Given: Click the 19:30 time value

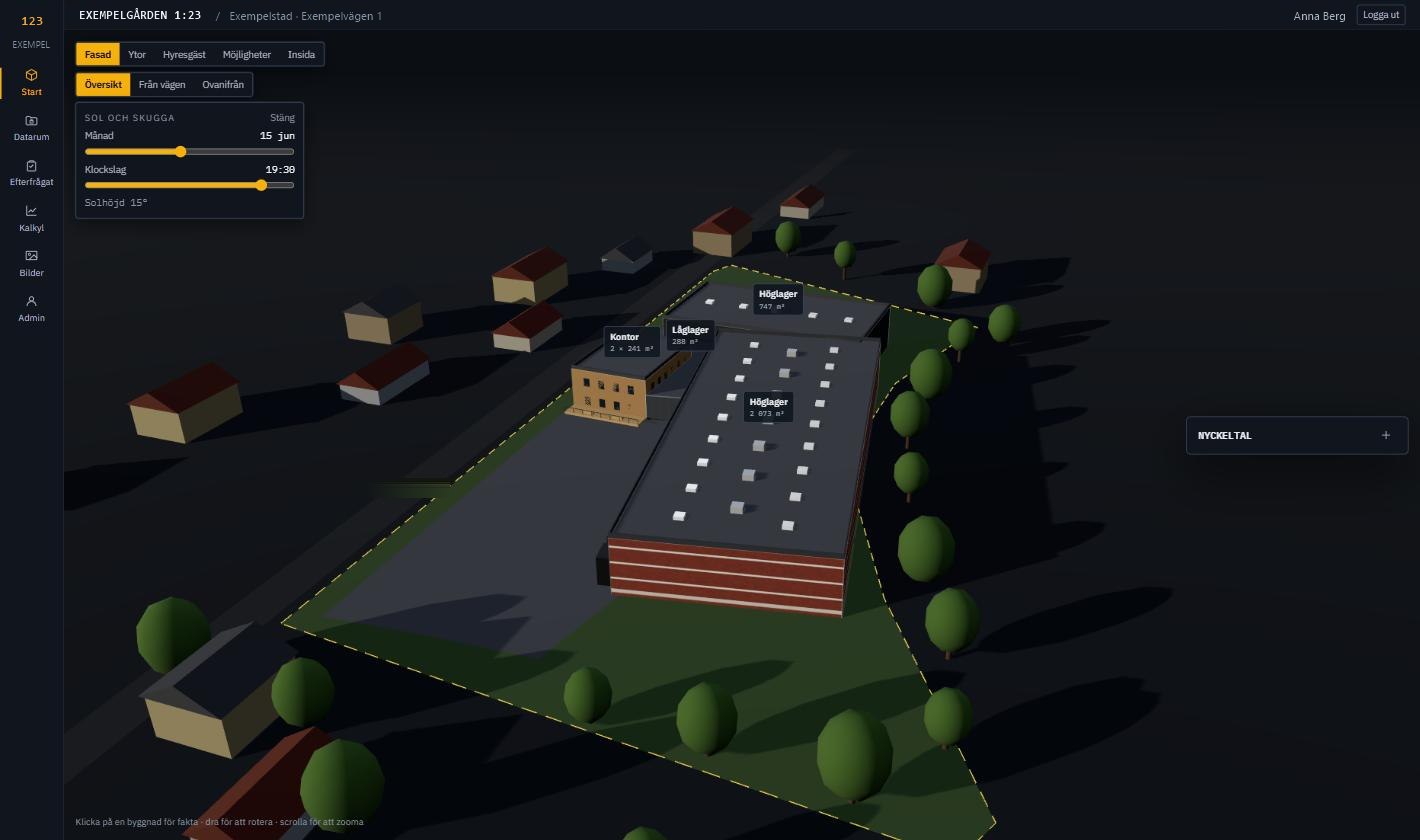Looking at the screenshot, I should 280,170.
